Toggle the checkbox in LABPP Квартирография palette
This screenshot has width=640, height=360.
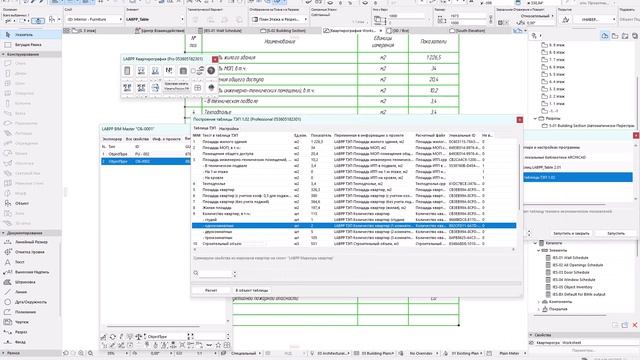click(x=193, y=71)
